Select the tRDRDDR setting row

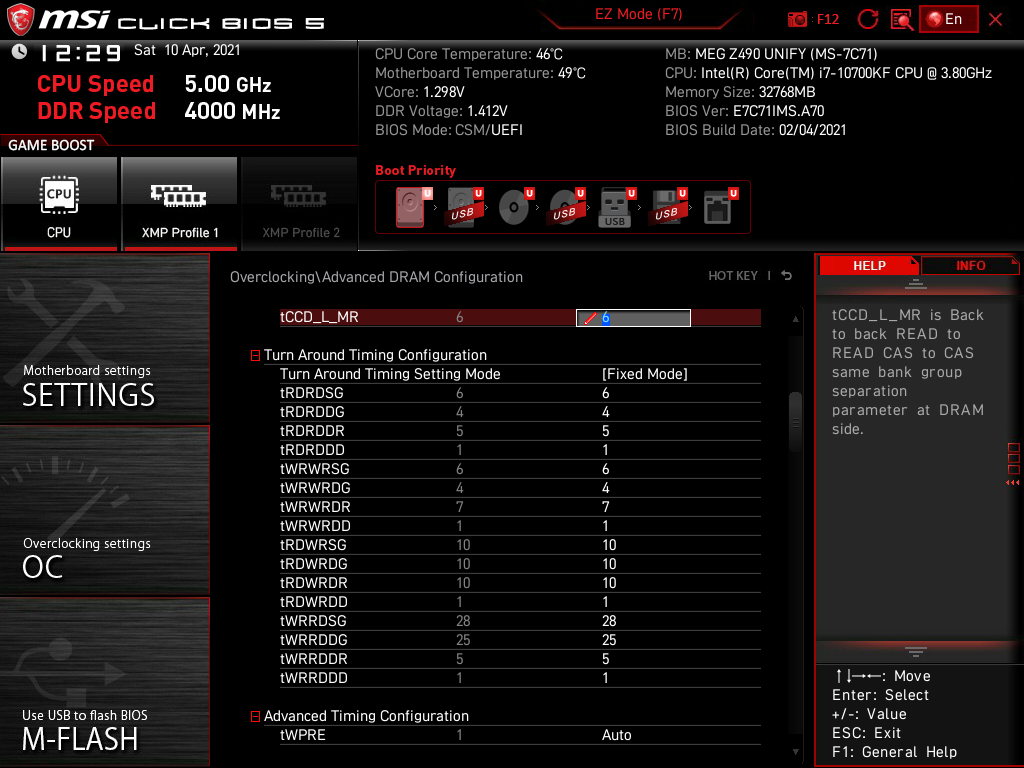tap(520, 431)
